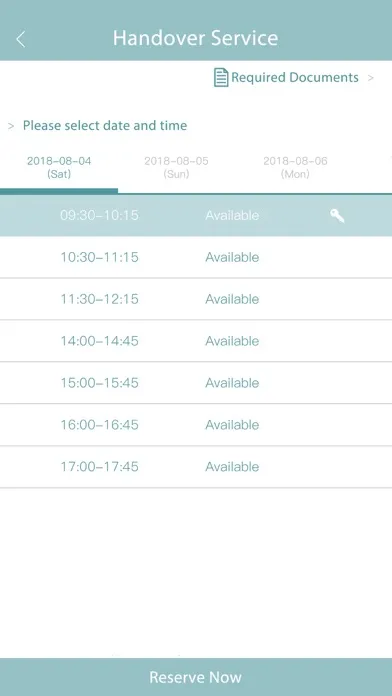Select the 09:30-10:15 time slot

pyautogui.click(x=196, y=216)
